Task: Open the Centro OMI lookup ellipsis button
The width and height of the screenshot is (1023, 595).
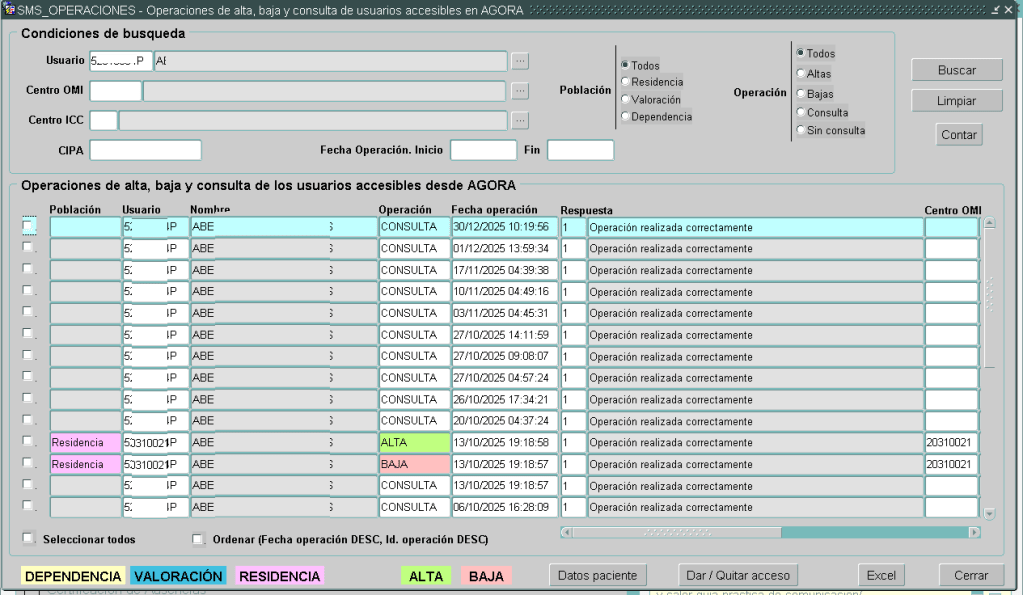Action: pyautogui.click(x=520, y=91)
